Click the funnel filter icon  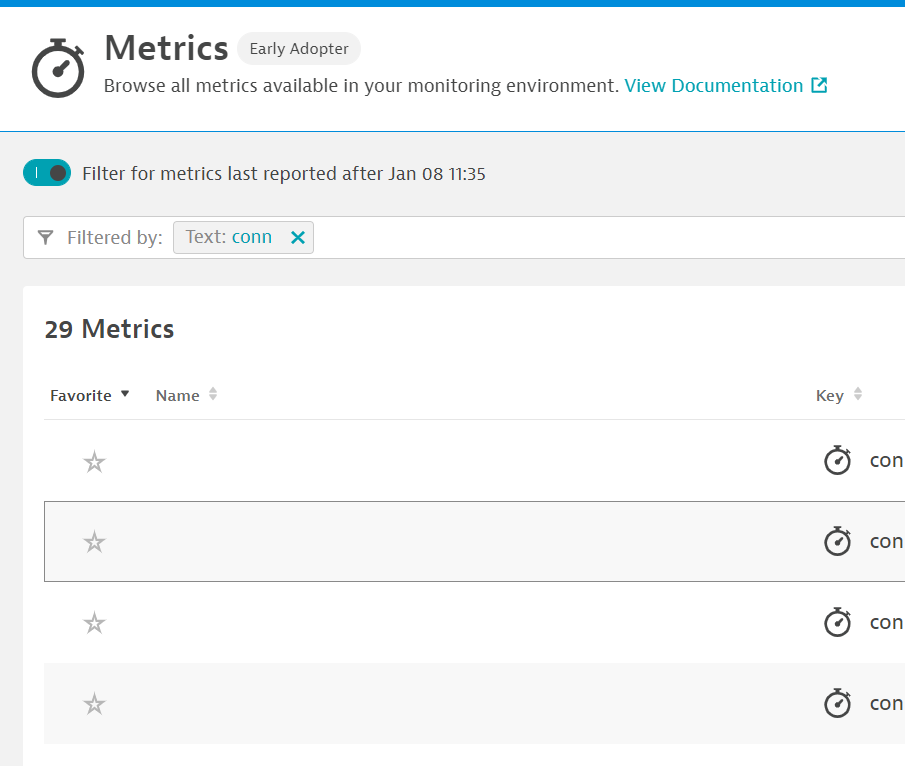[45, 238]
